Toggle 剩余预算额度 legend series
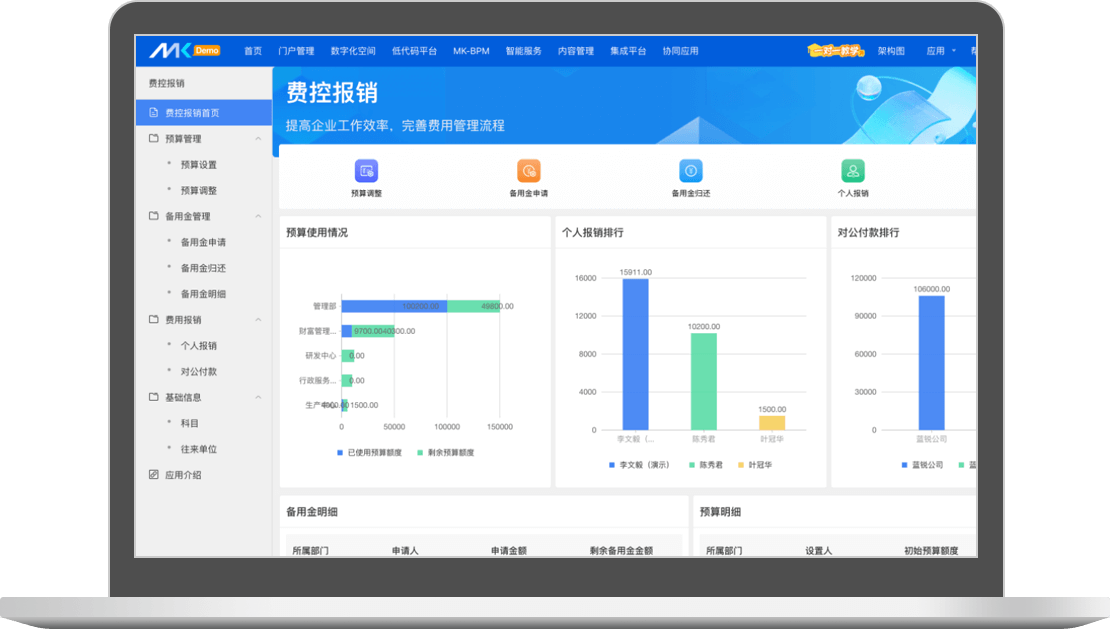The width and height of the screenshot is (1110, 629). pyautogui.click(x=445, y=453)
